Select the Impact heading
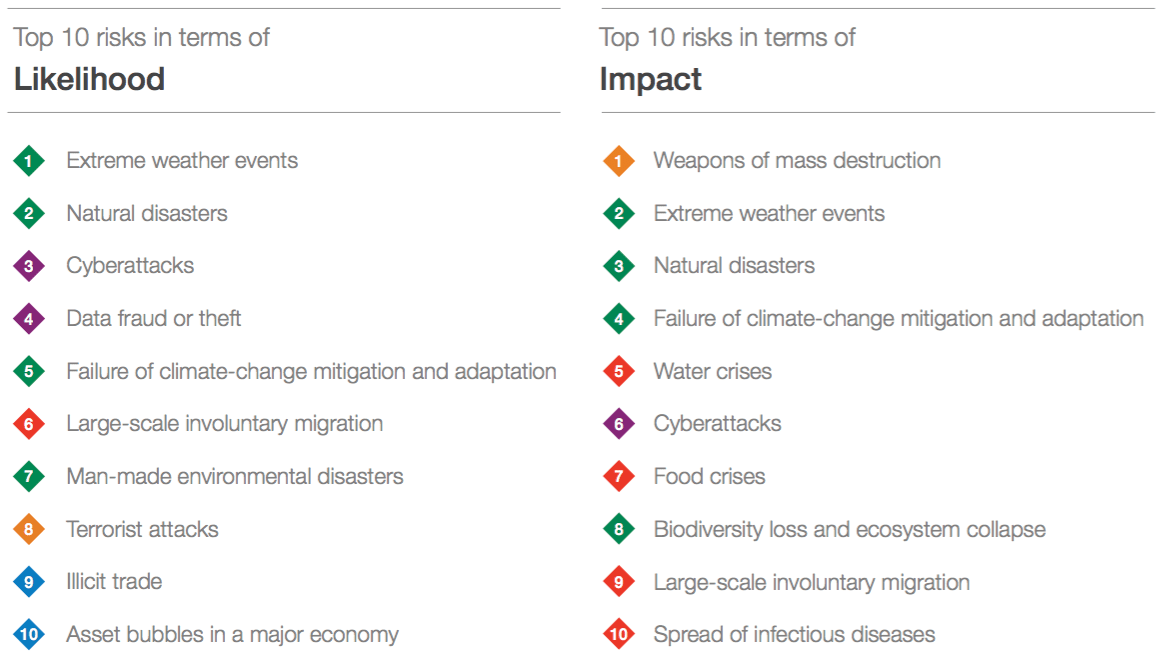 tap(650, 80)
